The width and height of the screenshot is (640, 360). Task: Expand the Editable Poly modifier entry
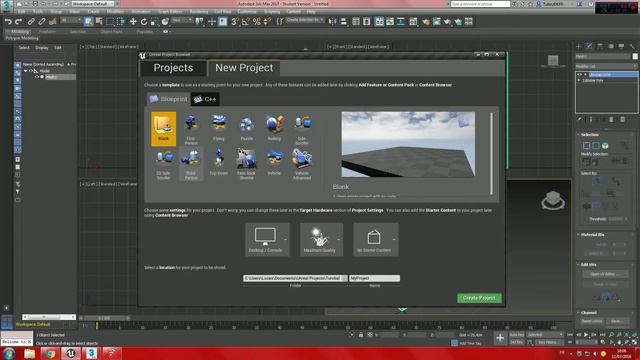[580, 80]
